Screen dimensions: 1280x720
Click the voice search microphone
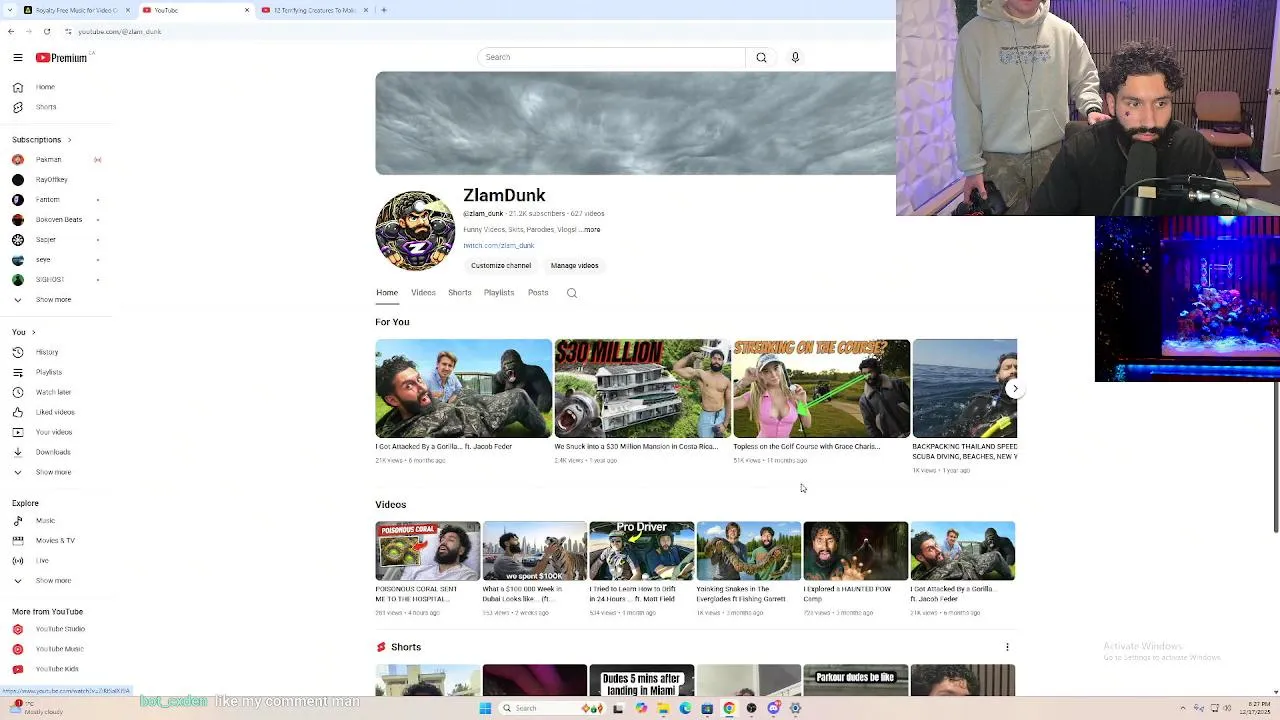click(795, 57)
